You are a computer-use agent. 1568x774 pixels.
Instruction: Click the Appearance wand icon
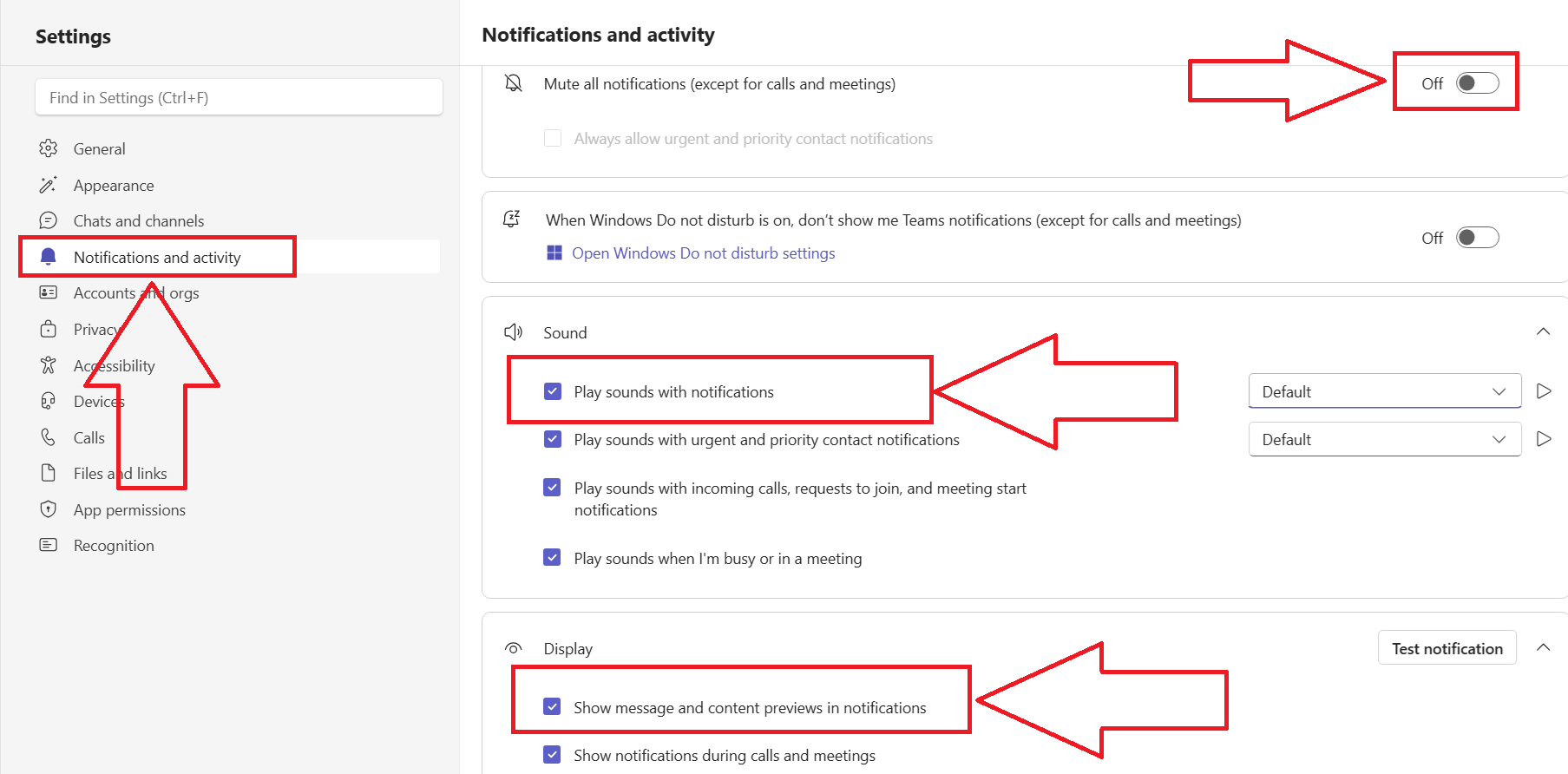[49, 185]
